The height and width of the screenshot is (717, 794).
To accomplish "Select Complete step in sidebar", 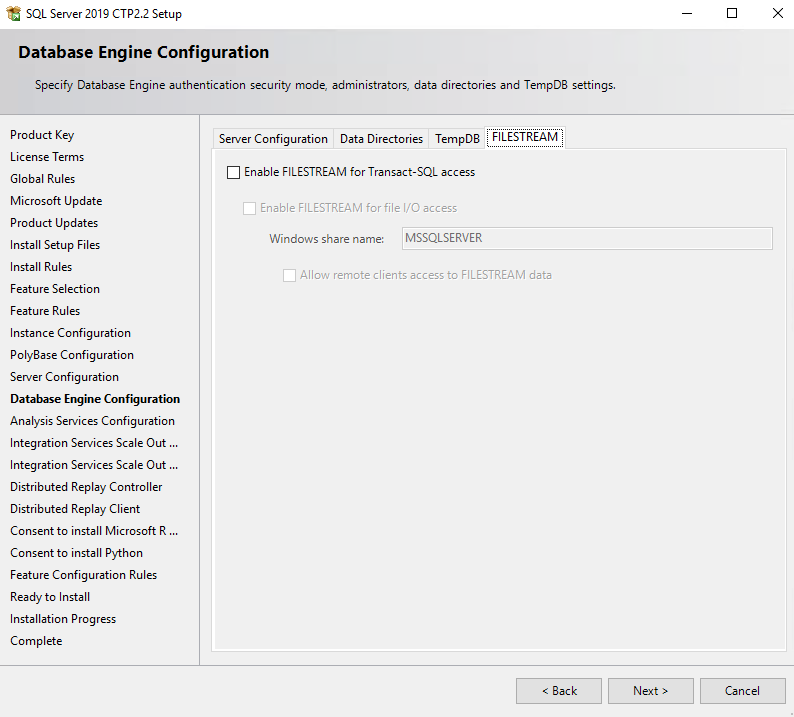I will click(x=36, y=641).
